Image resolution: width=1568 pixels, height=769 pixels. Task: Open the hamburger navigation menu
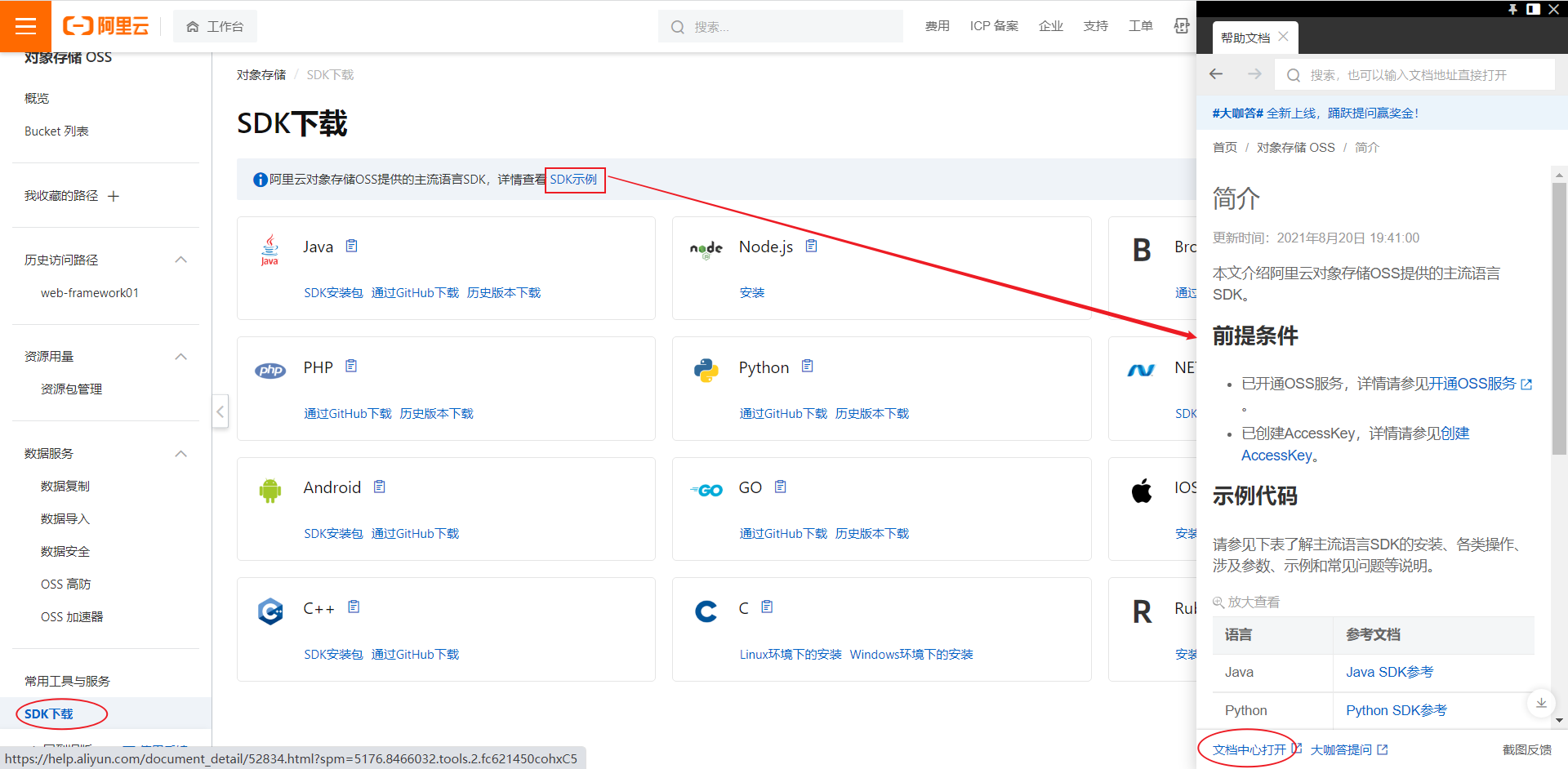click(x=25, y=25)
